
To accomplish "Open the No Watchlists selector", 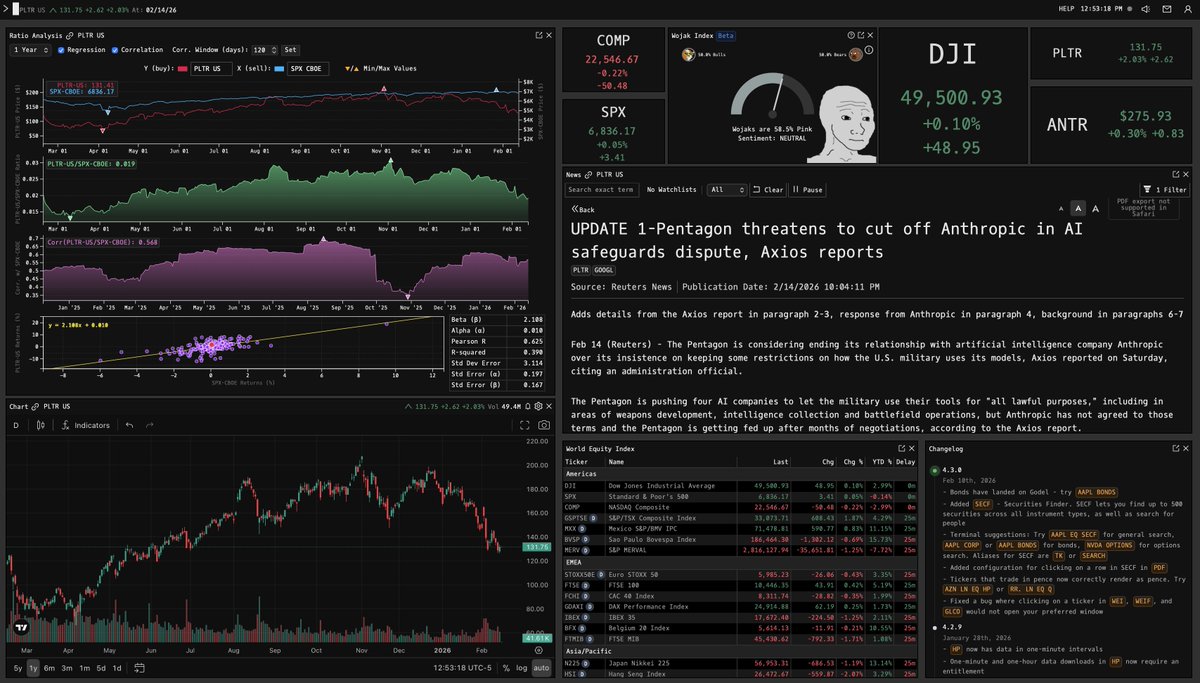I will (671, 189).
